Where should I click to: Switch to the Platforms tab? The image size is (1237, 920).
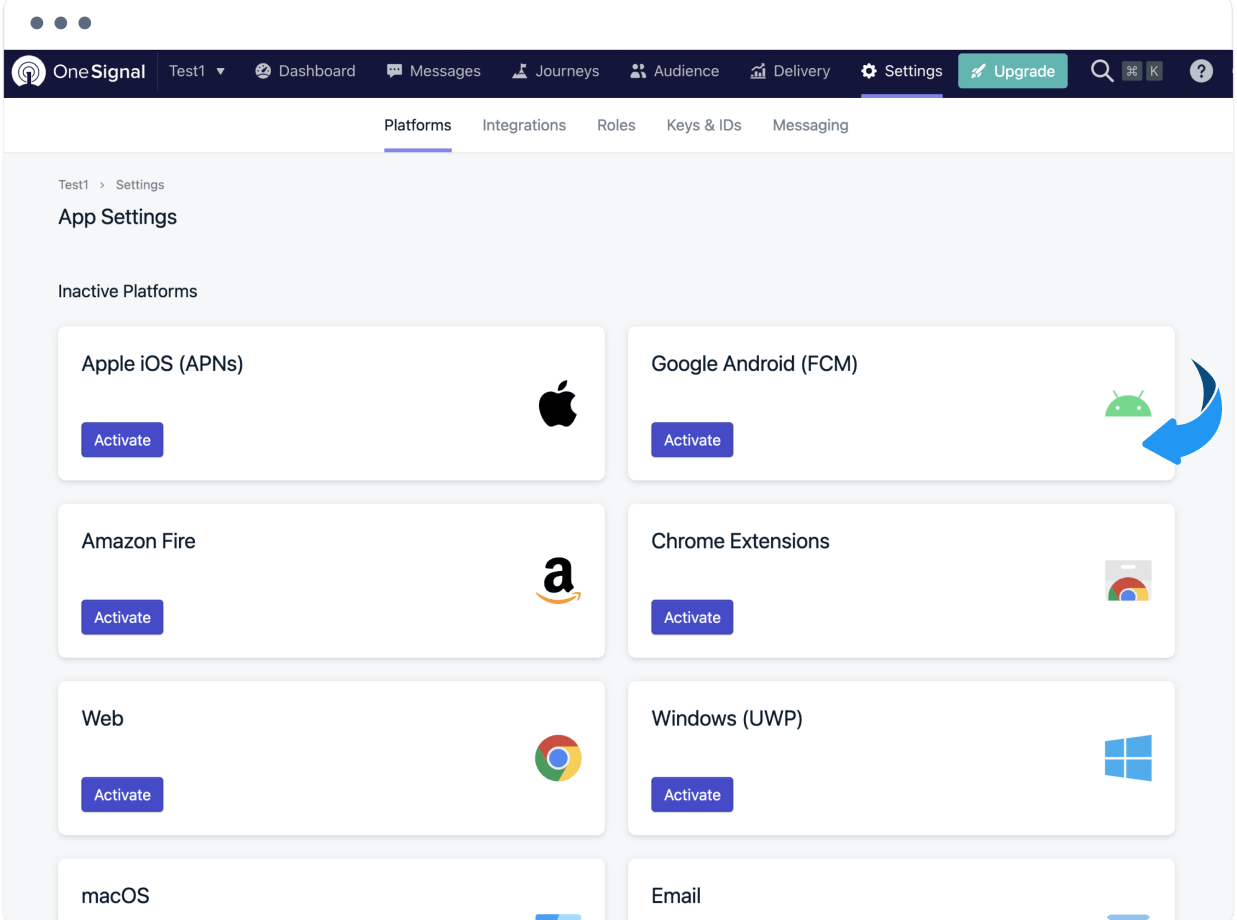tap(418, 125)
